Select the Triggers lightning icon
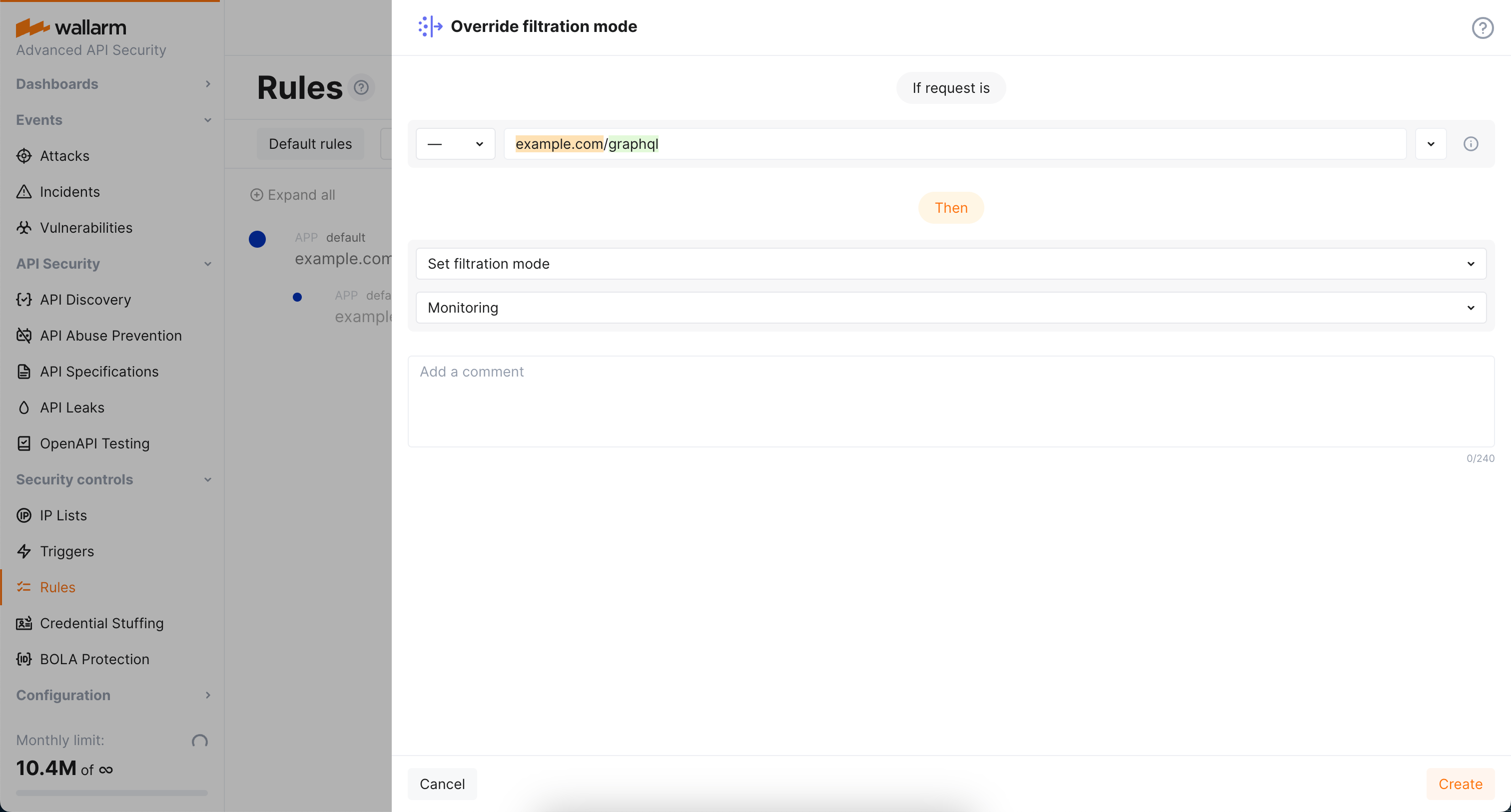Viewport: 1511px width, 812px height. pyautogui.click(x=24, y=551)
